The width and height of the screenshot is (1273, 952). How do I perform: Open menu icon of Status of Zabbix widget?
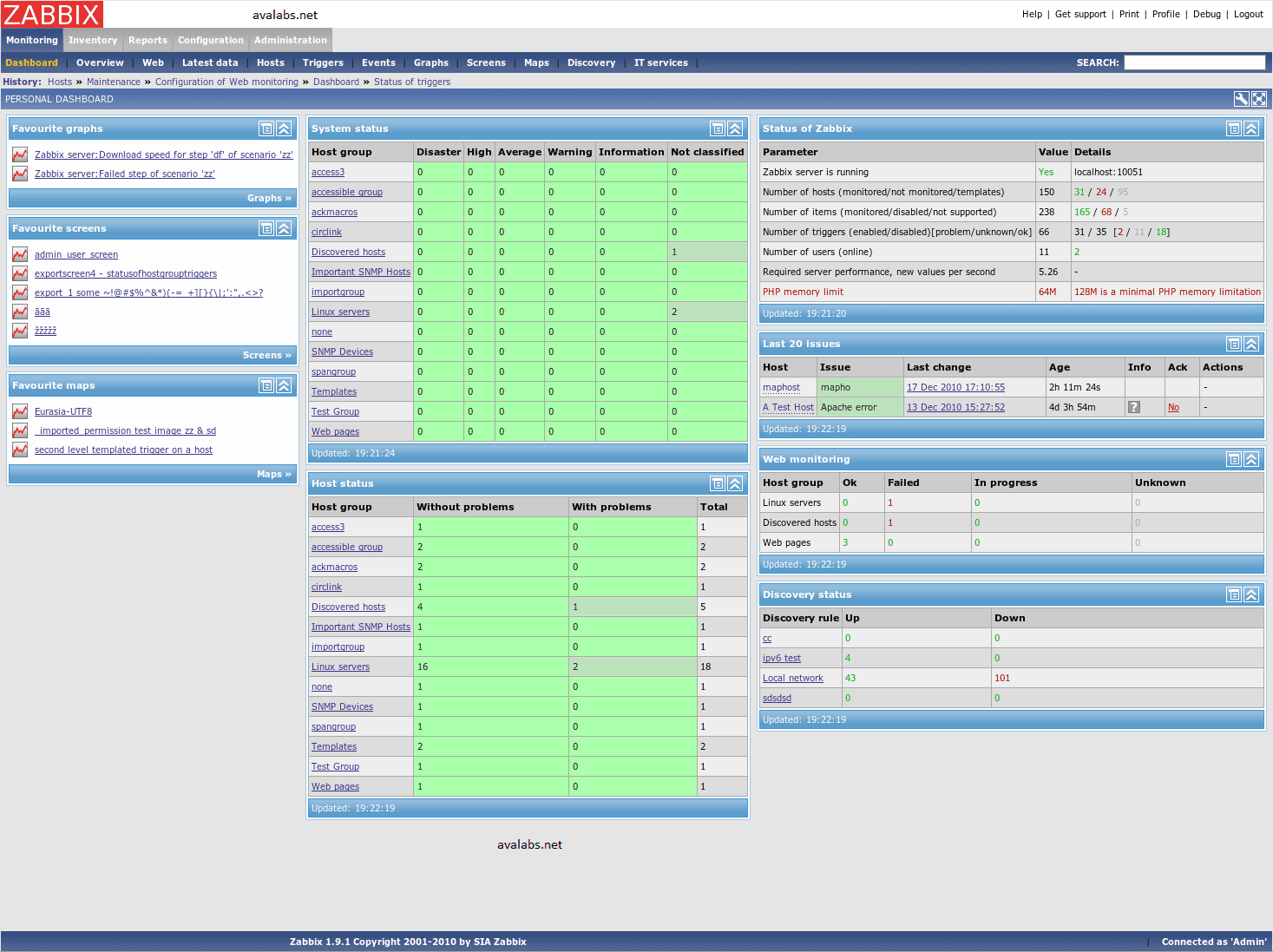pyautogui.click(x=1234, y=128)
